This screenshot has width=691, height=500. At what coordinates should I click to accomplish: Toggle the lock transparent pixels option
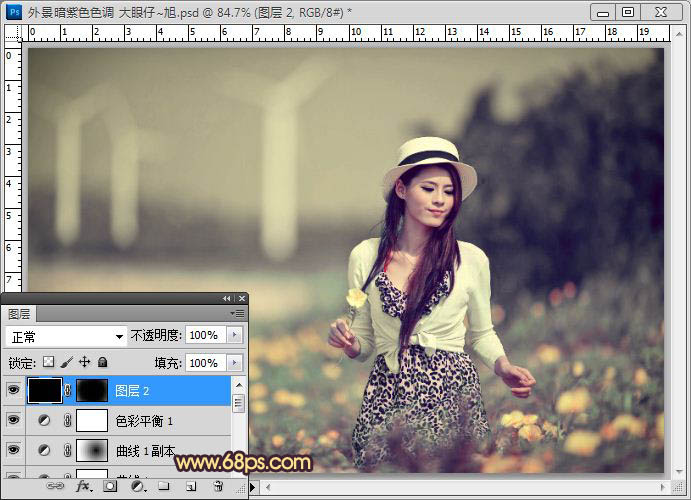[x=47, y=362]
